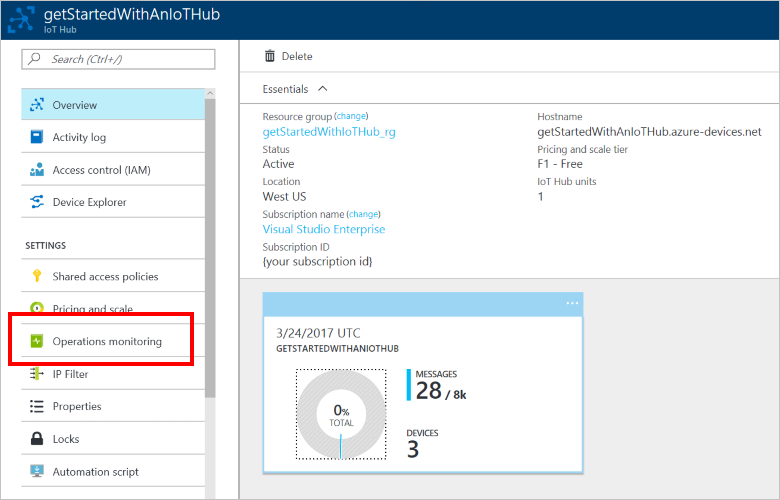Click the getStartedWithAnIoTHub blade title
Screen dimensions: 780x500
point(132,14)
